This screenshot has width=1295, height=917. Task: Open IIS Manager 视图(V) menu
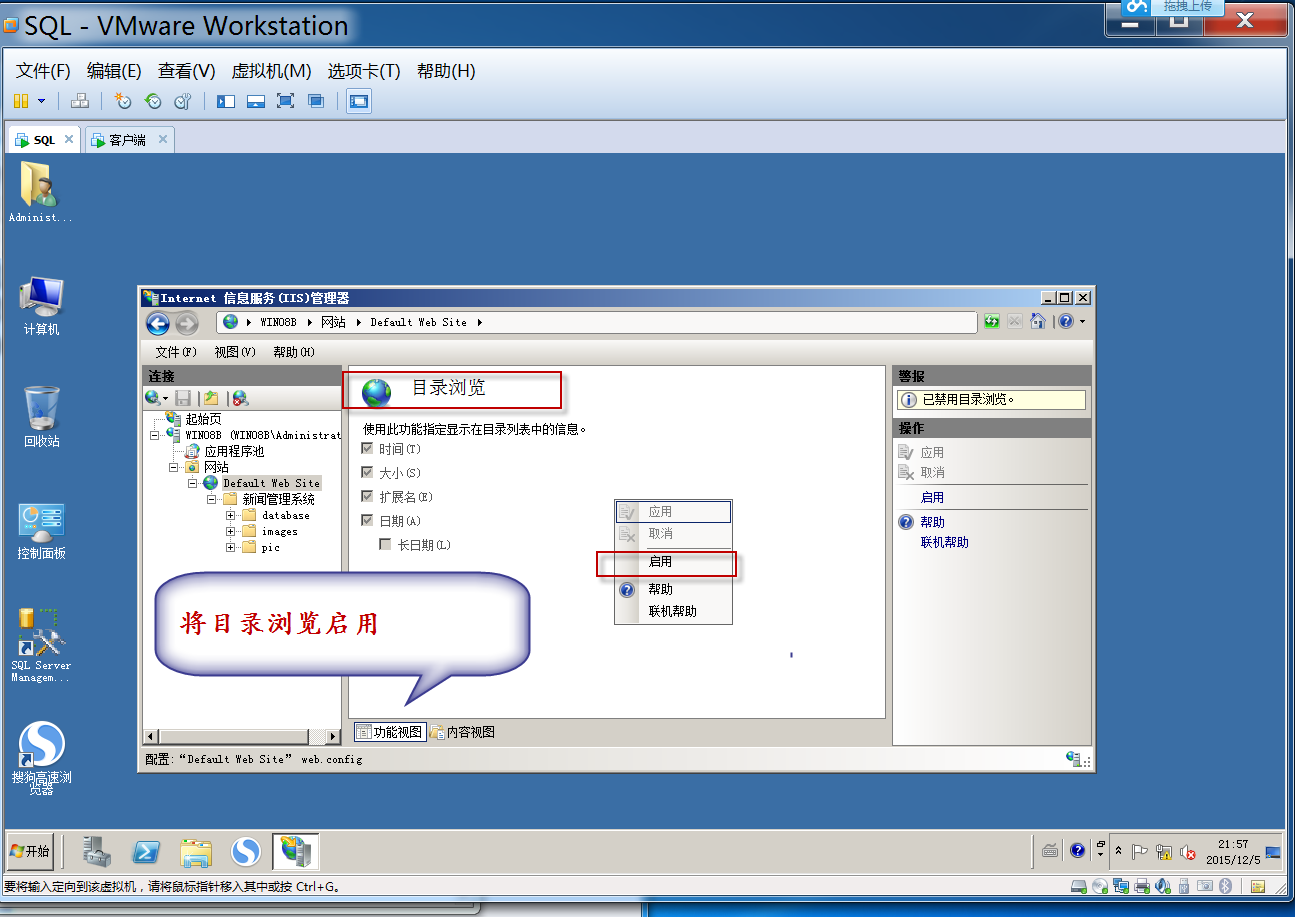[x=235, y=352]
